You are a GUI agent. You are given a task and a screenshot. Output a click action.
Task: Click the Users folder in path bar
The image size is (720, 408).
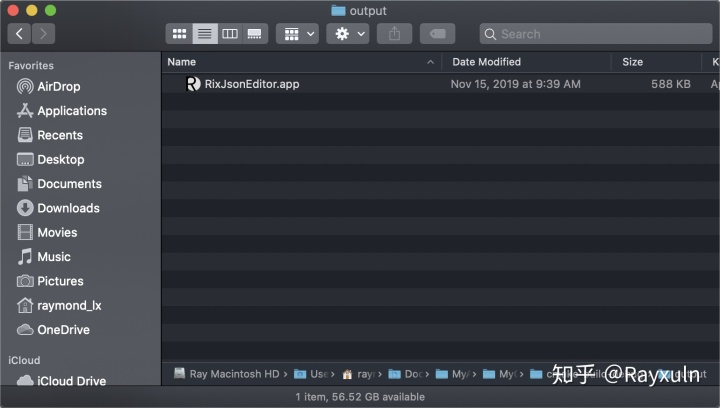[311, 374]
